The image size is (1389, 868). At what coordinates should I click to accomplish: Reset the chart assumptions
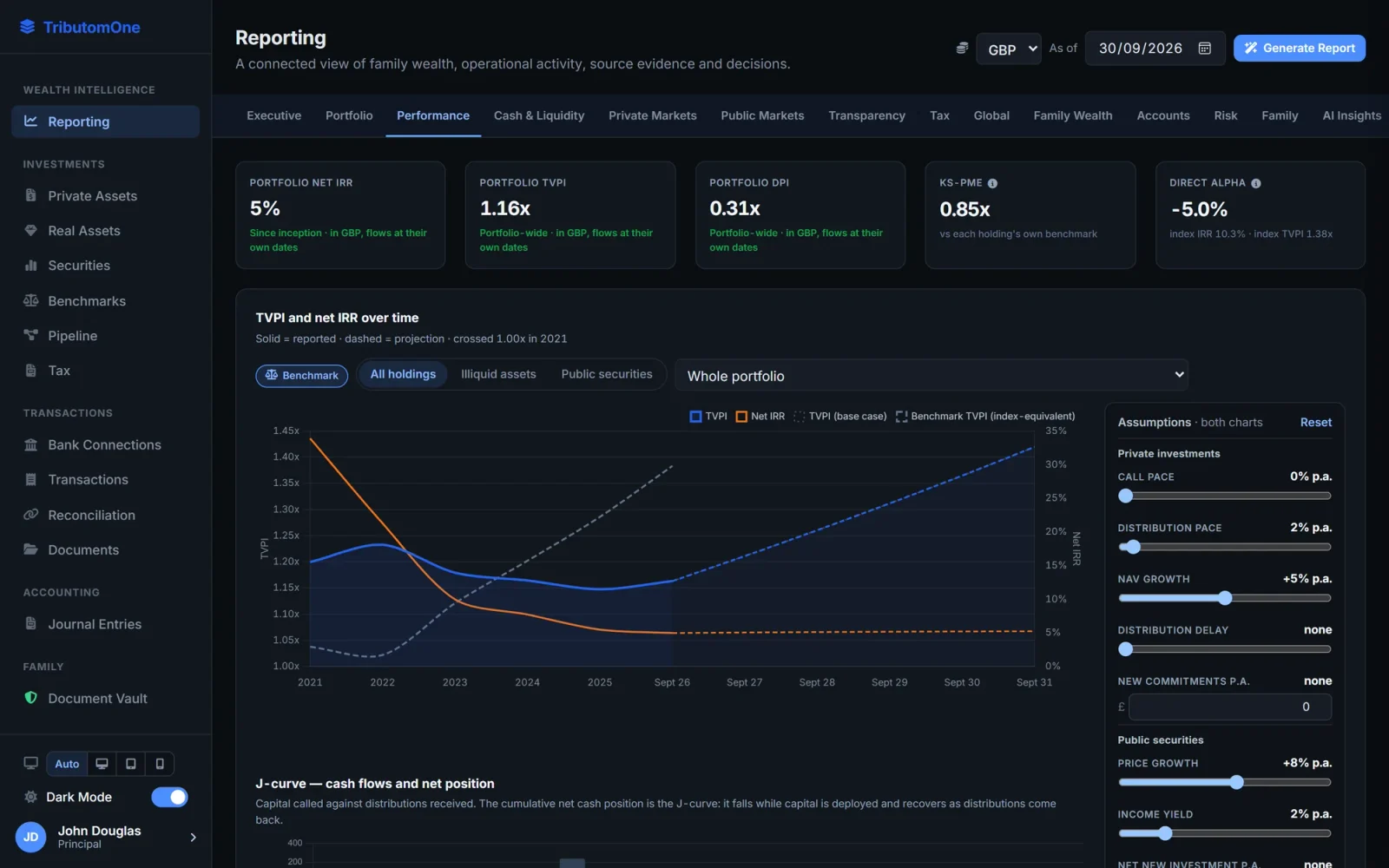[x=1315, y=423]
